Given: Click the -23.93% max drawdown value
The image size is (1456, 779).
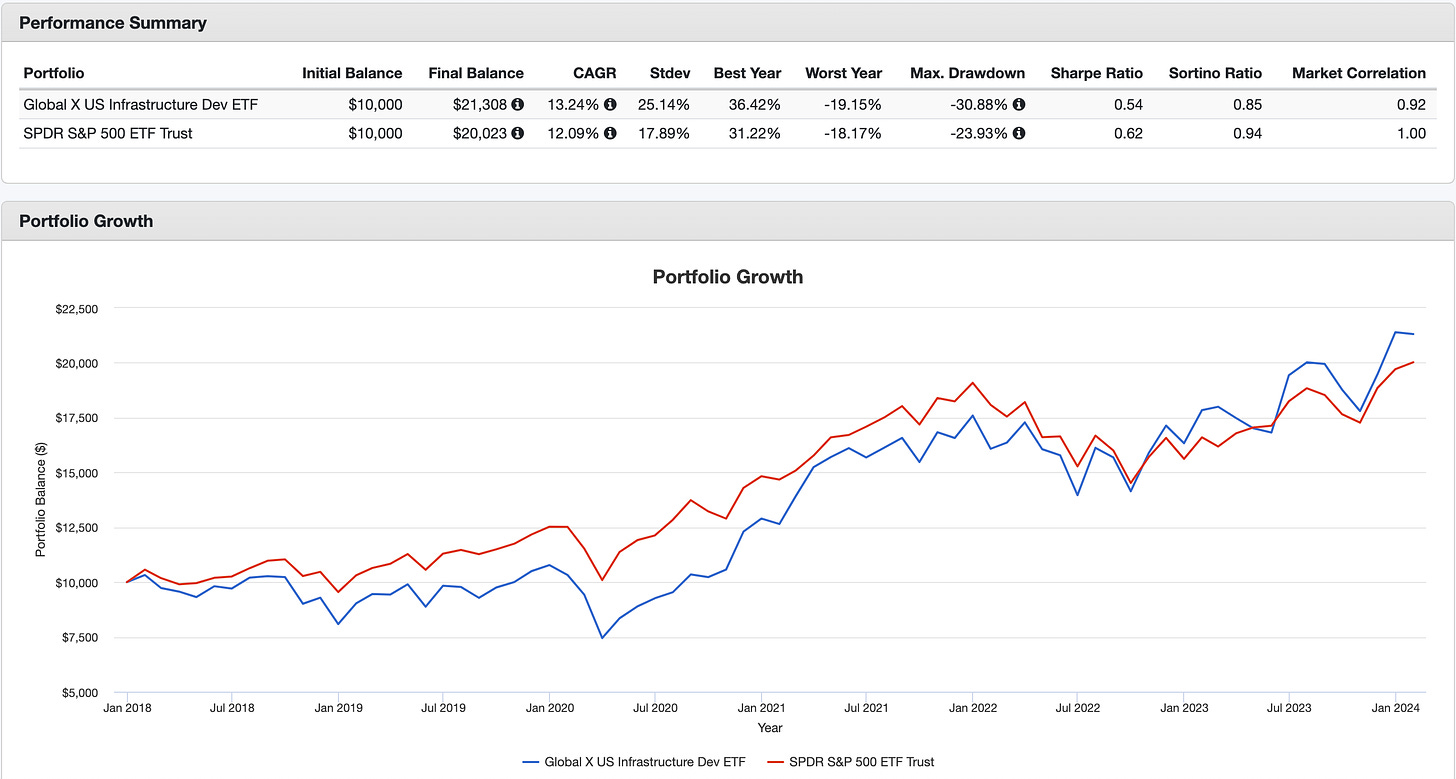Looking at the screenshot, I should (x=980, y=133).
